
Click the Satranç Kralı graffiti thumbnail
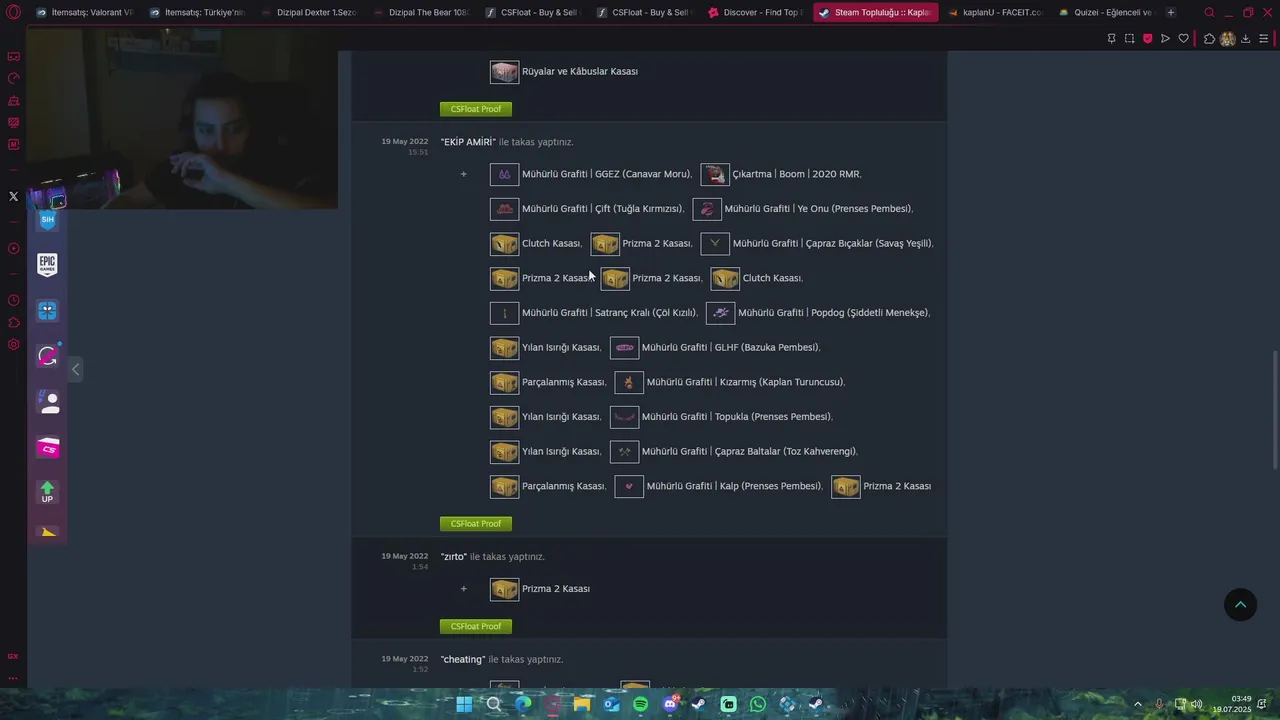coord(504,313)
